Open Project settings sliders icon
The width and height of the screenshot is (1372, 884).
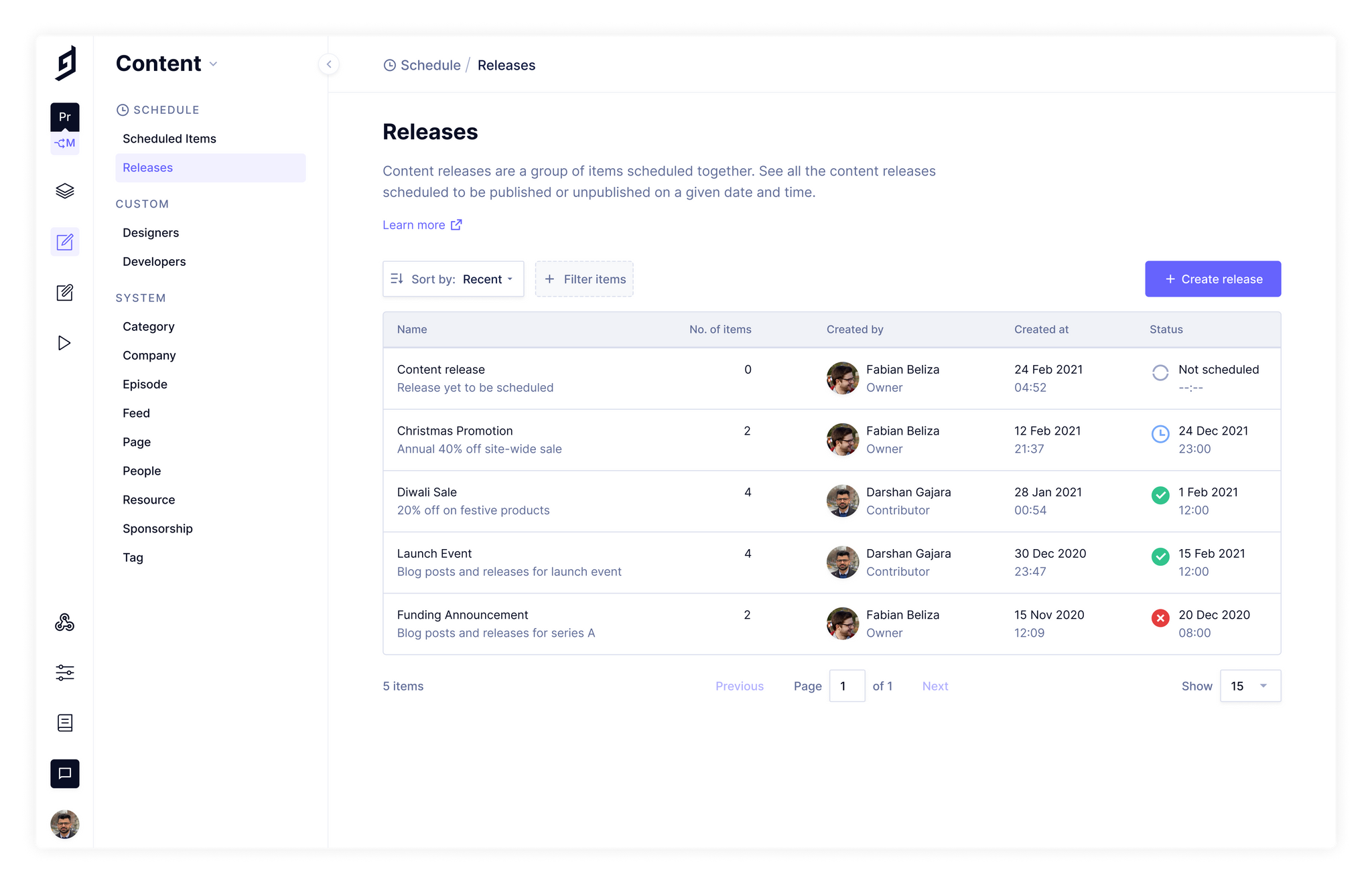64,672
